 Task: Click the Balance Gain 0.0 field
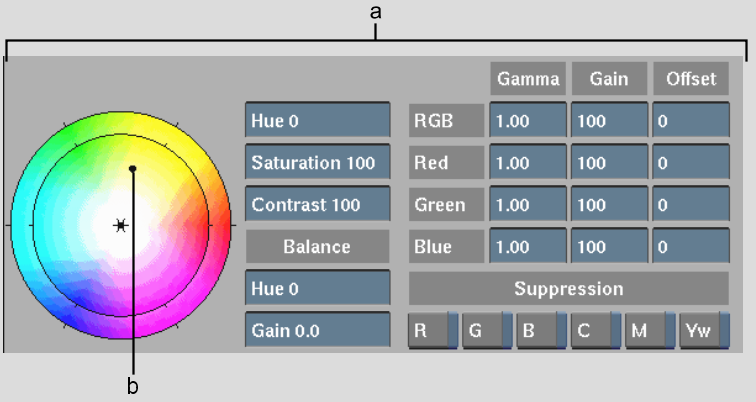[x=317, y=330]
